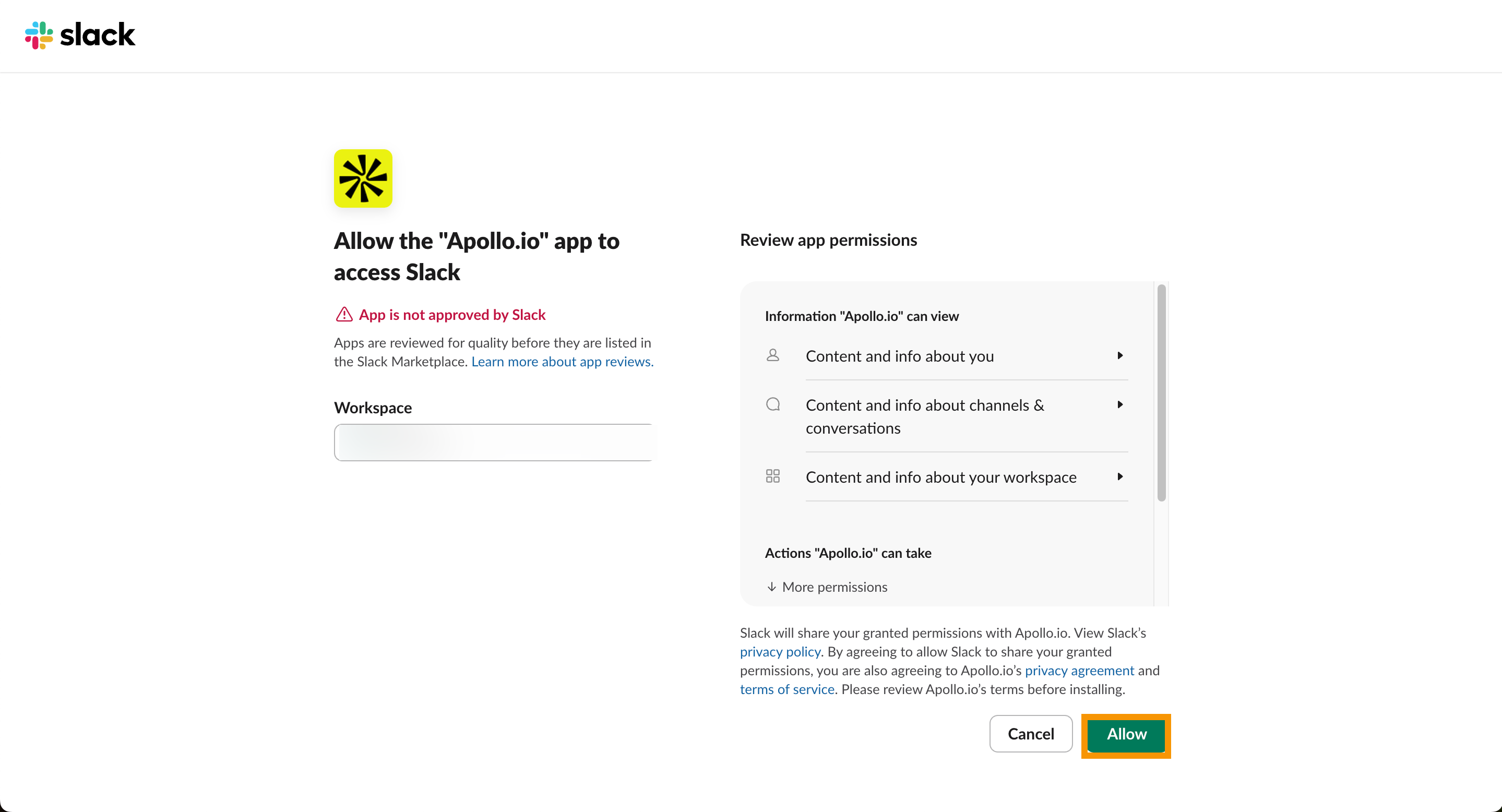Click the Apollo.io app icon
The width and height of the screenshot is (1502, 812).
click(x=363, y=178)
